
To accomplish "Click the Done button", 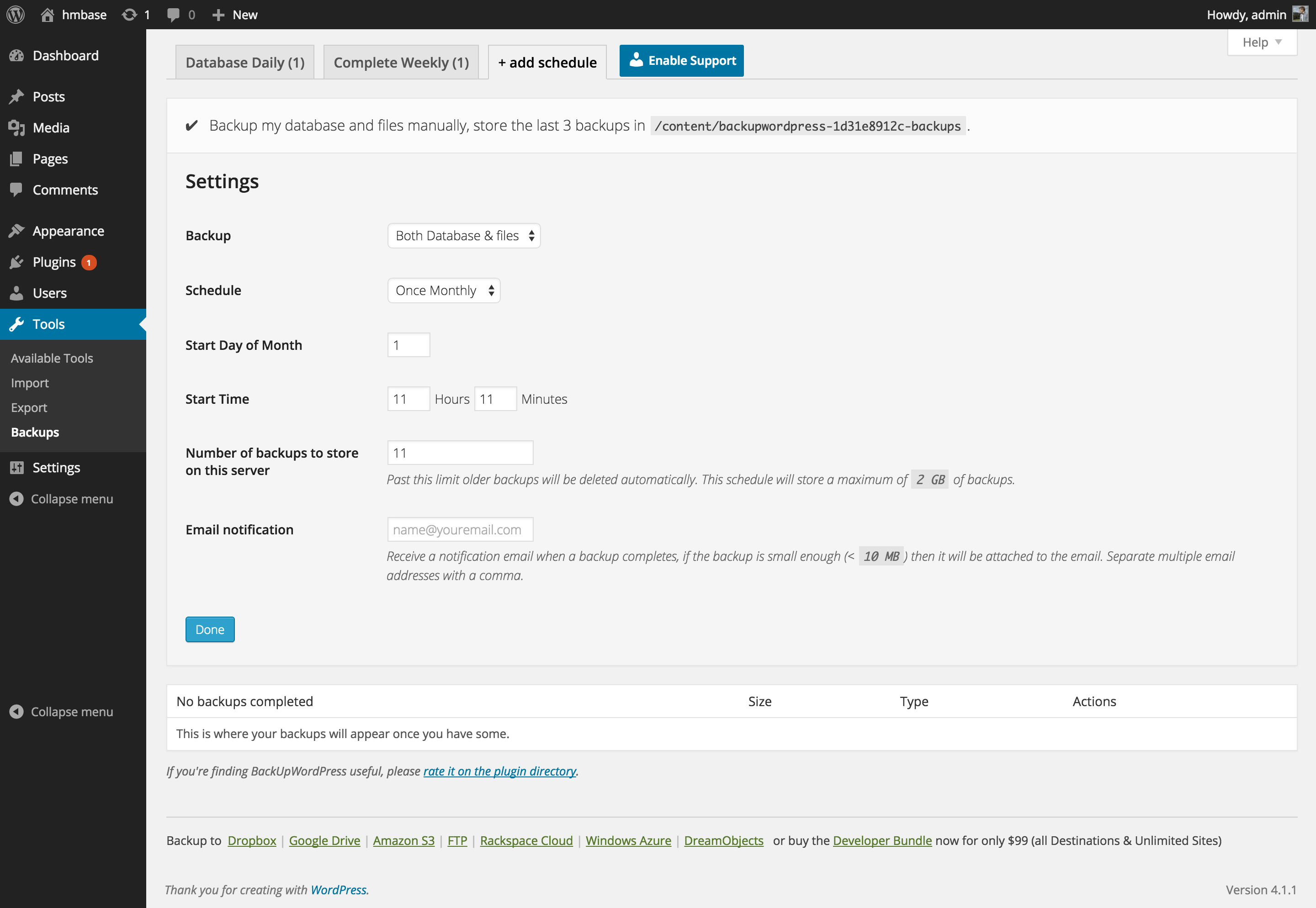I will (x=209, y=629).
